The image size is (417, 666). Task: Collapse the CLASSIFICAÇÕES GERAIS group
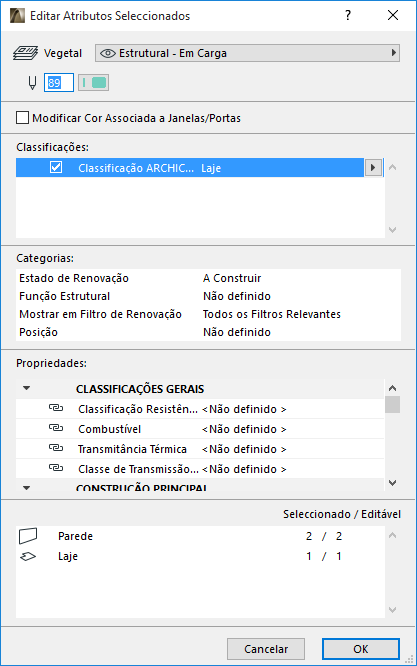27,388
